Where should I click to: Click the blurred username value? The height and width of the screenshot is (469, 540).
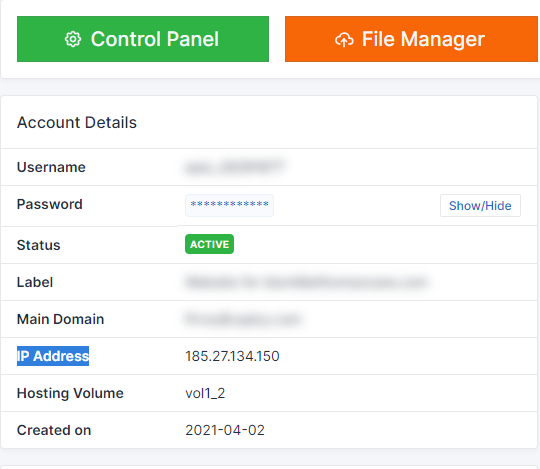(235, 167)
